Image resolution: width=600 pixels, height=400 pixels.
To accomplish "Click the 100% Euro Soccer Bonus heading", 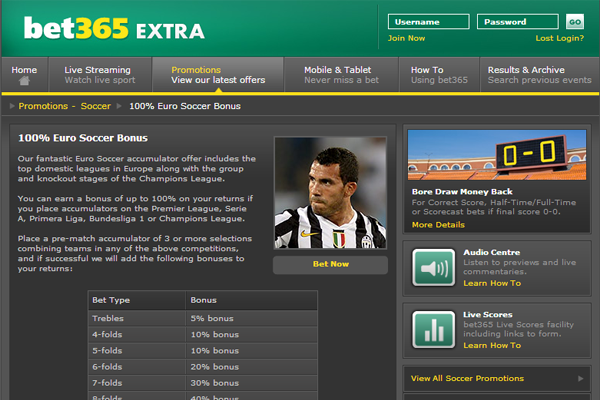I will point(83,138).
